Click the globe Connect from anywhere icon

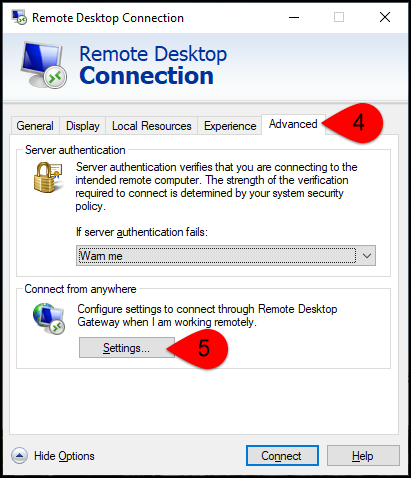[49, 318]
